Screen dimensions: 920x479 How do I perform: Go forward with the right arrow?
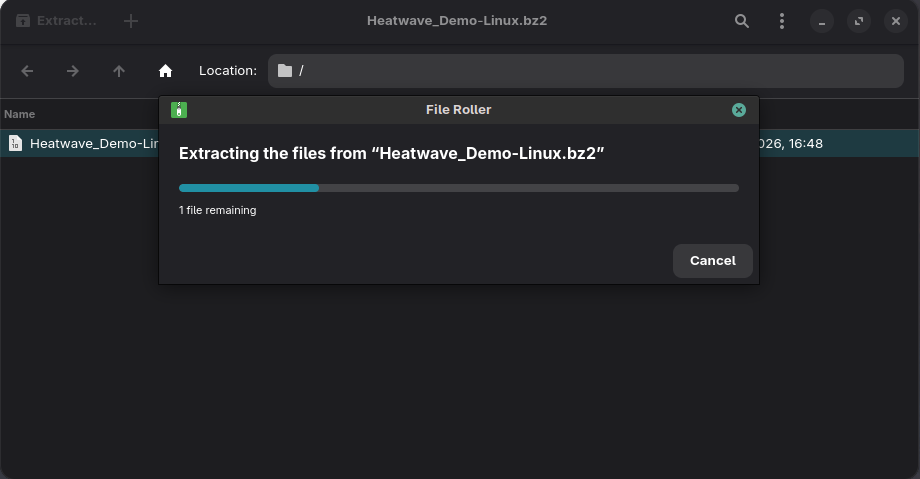pos(73,71)
